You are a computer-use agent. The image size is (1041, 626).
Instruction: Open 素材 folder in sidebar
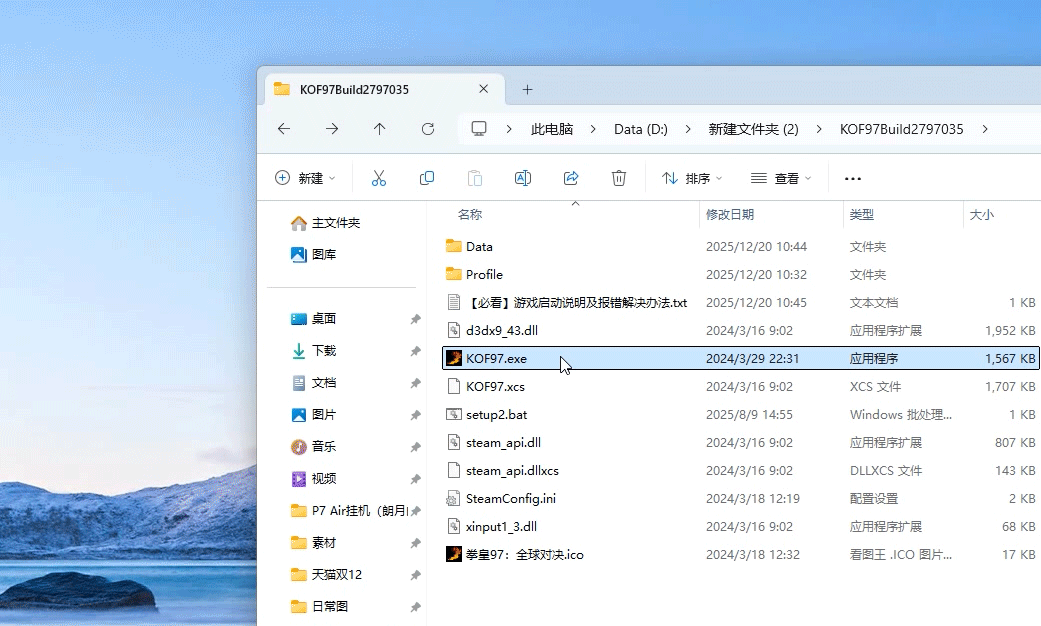314,543
